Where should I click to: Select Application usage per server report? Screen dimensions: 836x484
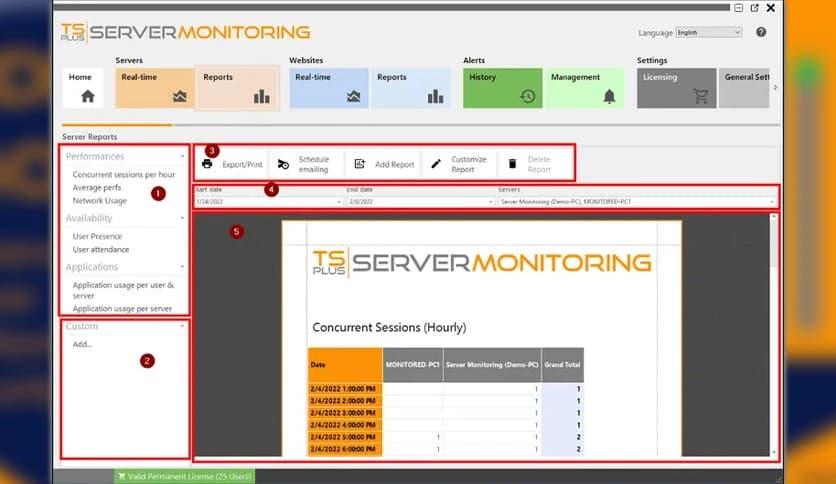122,309
